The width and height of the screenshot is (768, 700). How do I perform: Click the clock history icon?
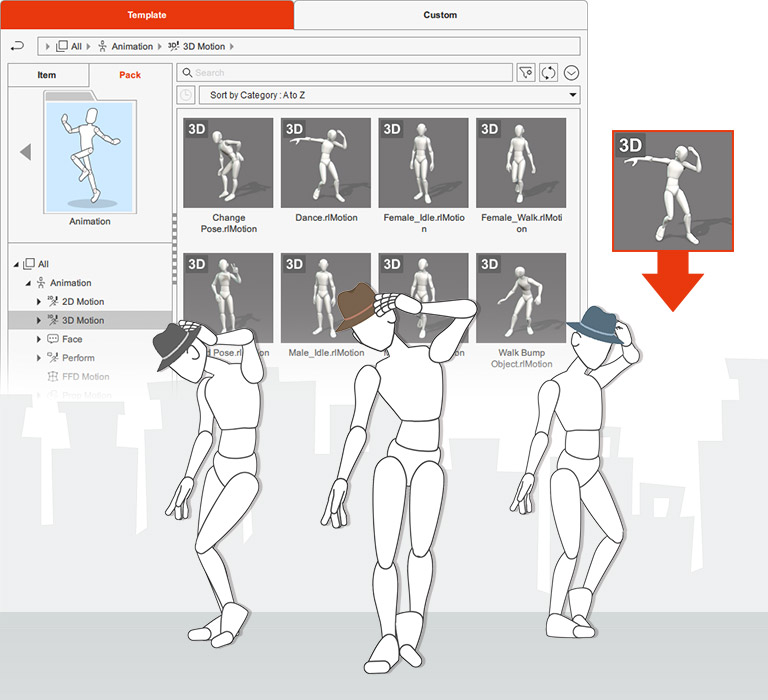186,95
